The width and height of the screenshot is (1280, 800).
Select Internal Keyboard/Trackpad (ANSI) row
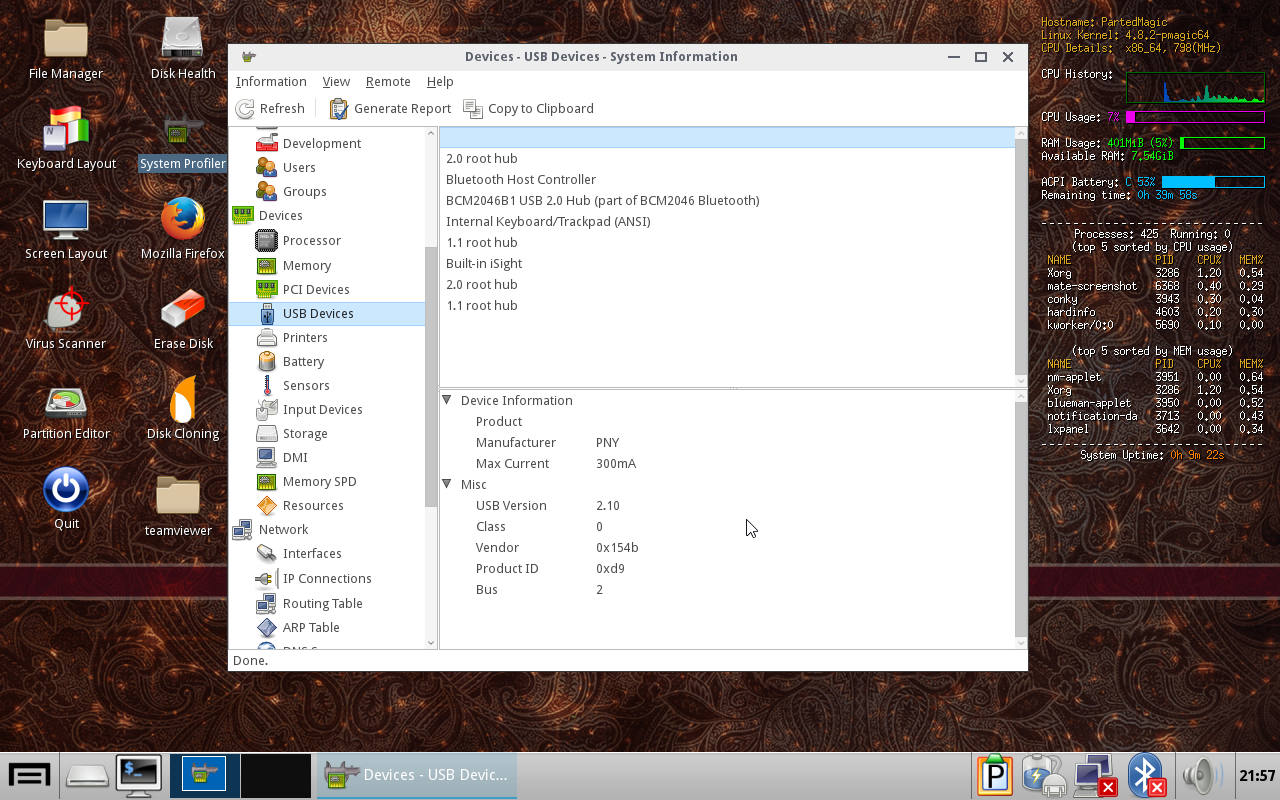727,221
